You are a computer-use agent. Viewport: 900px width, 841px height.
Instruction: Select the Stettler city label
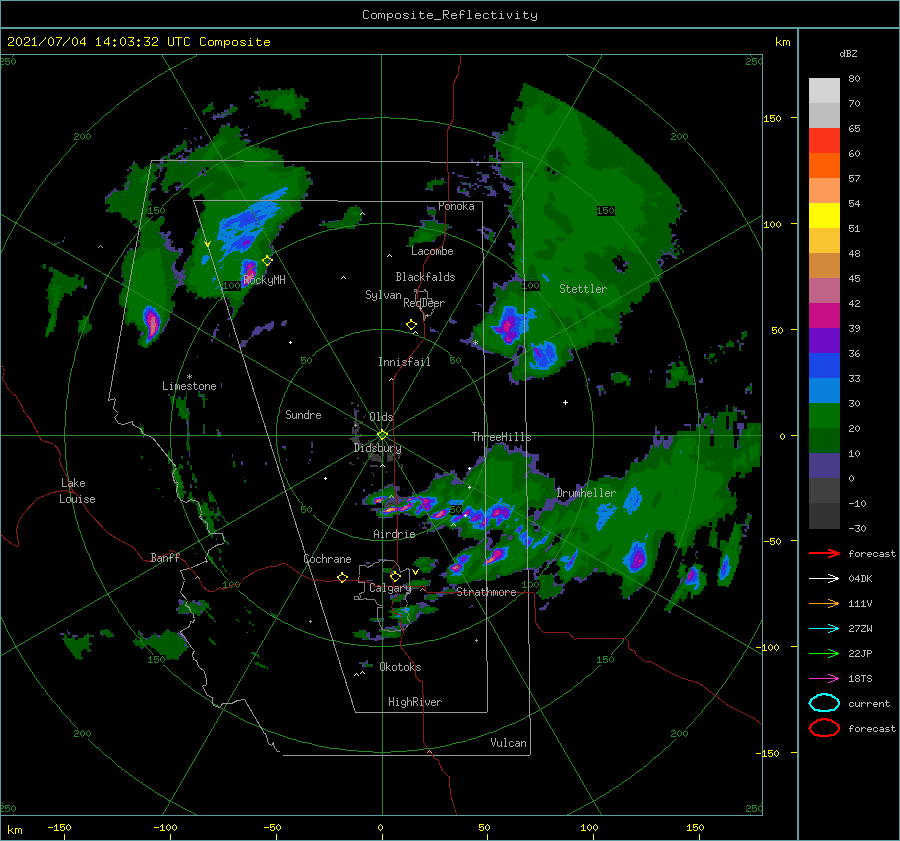coord(583,289)
